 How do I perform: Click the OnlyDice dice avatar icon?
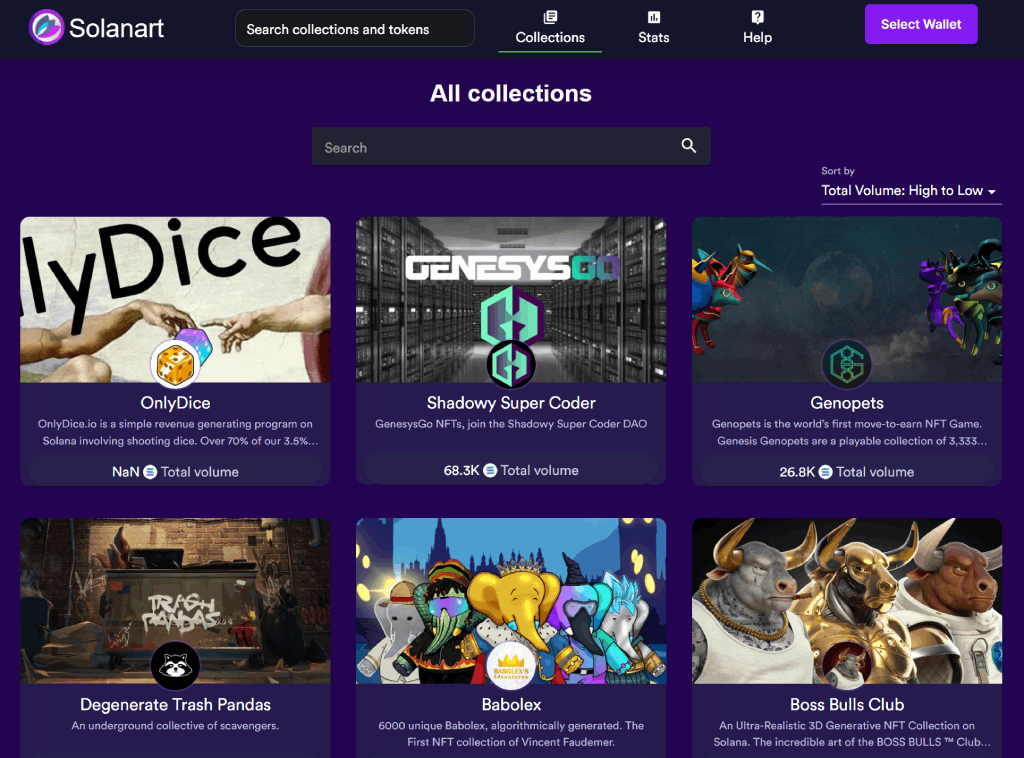pos(175,364)
